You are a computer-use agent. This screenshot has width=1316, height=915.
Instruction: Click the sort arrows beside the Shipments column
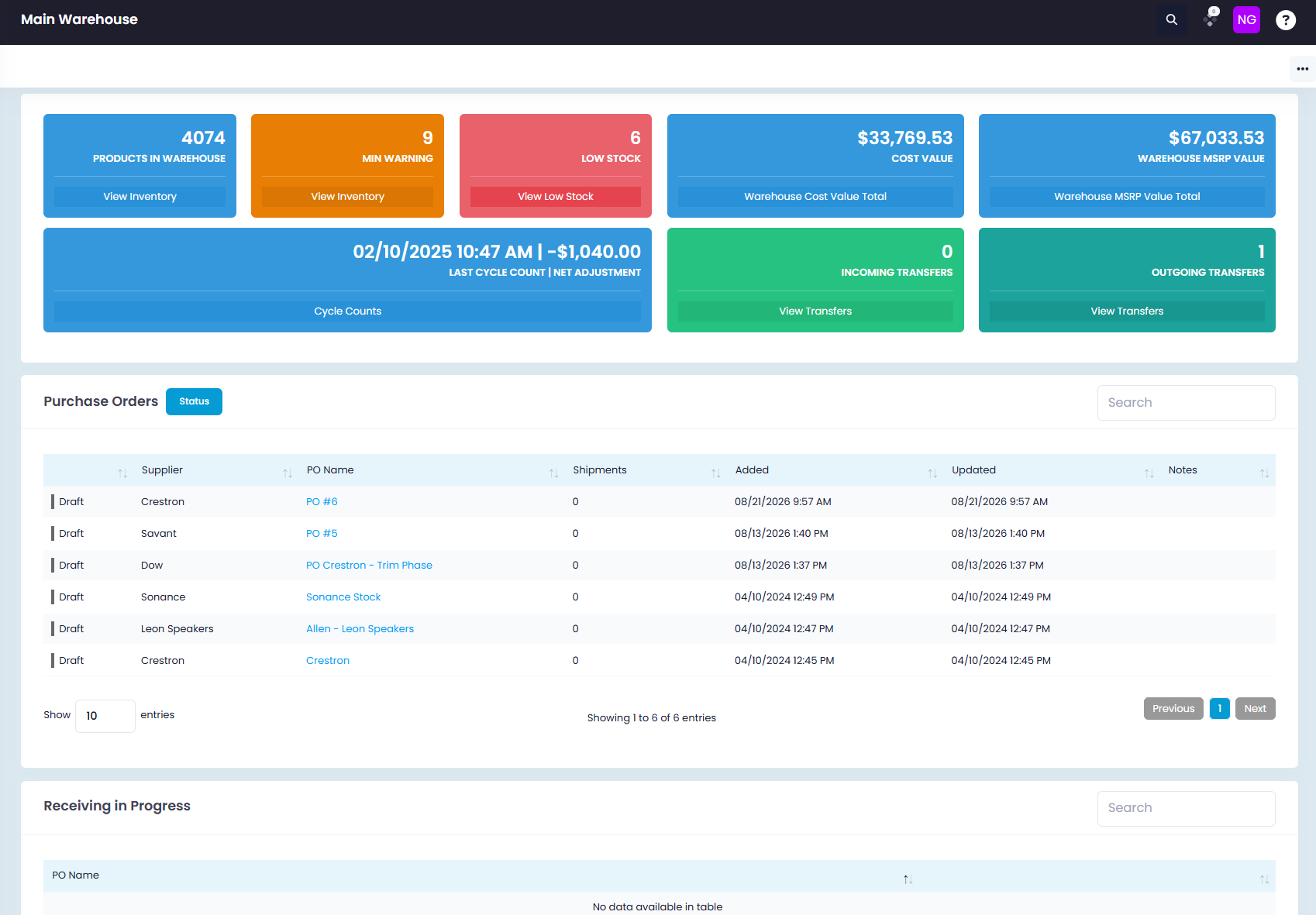click(x=716, y=473)
